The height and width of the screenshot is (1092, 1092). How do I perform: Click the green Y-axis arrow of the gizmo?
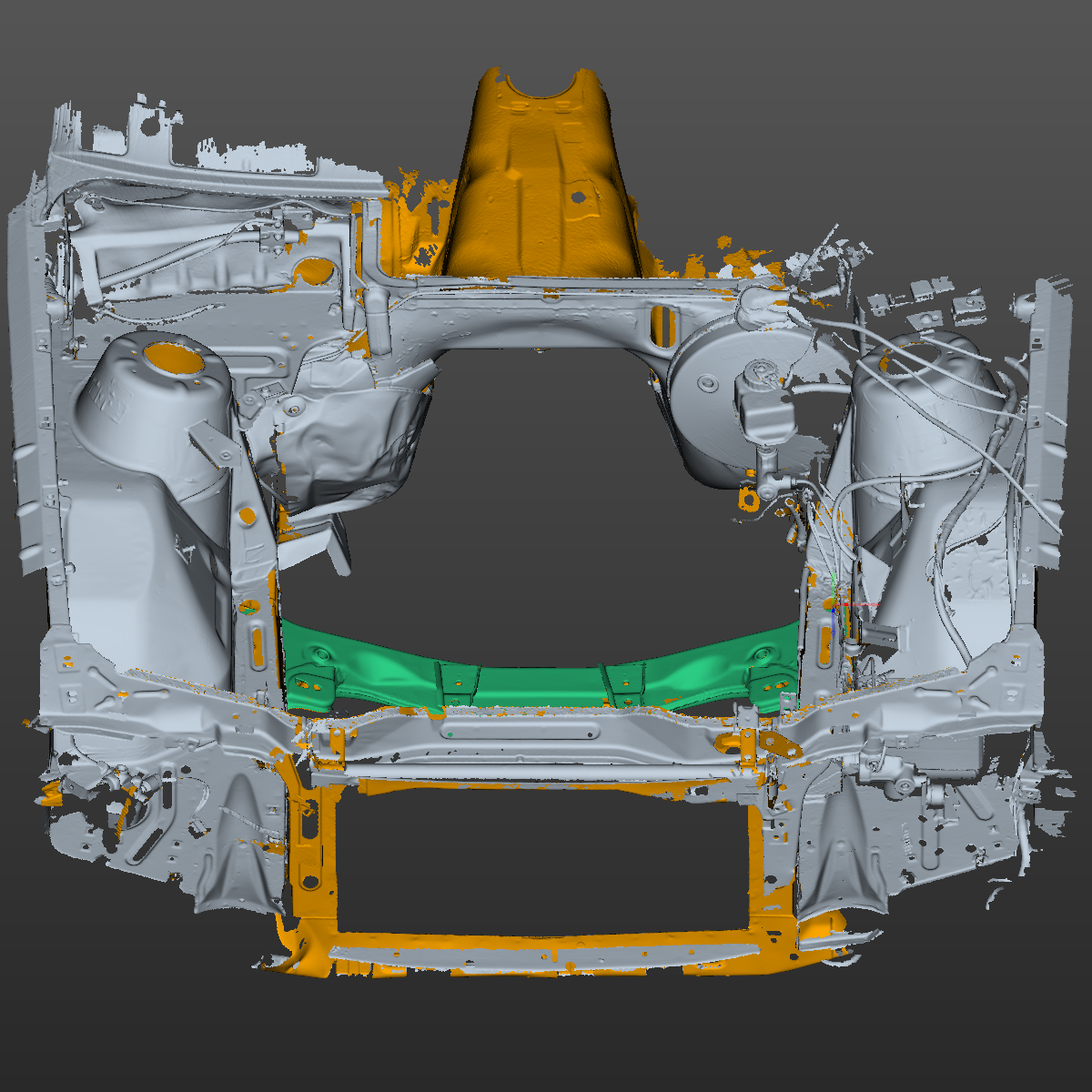834,584
